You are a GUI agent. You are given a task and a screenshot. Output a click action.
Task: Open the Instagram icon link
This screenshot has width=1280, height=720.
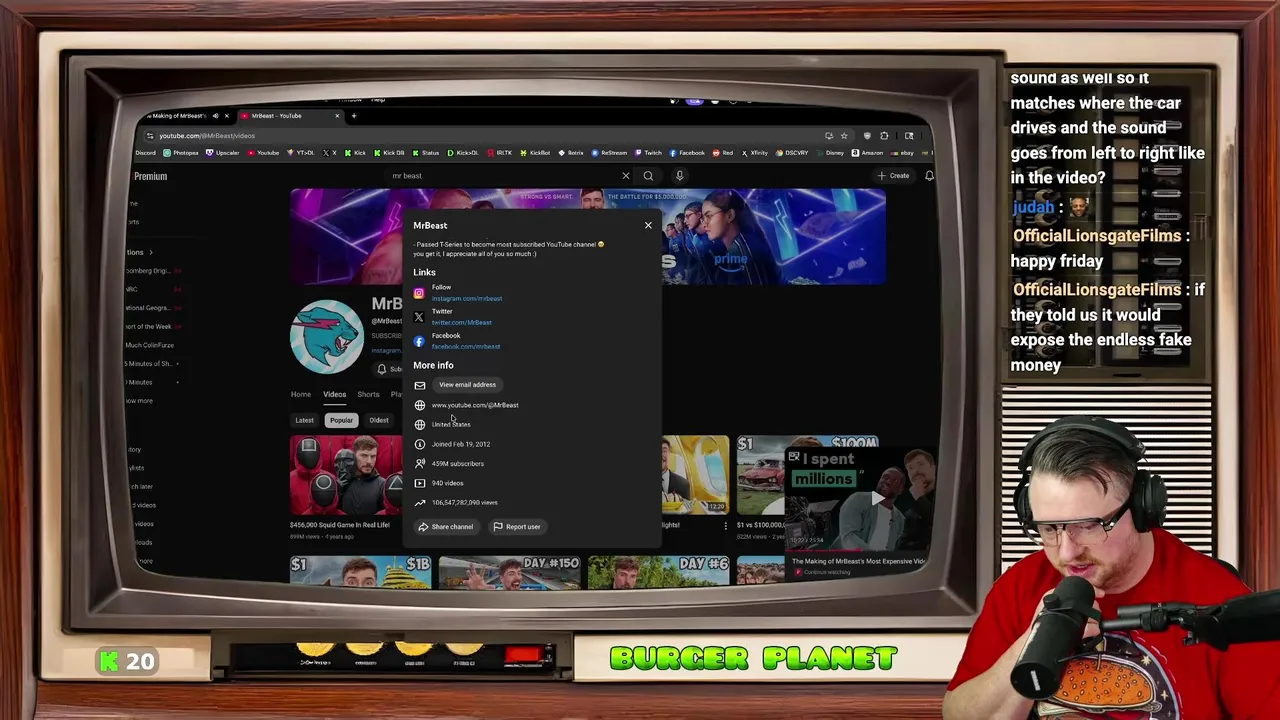click(x=419, y=293)
